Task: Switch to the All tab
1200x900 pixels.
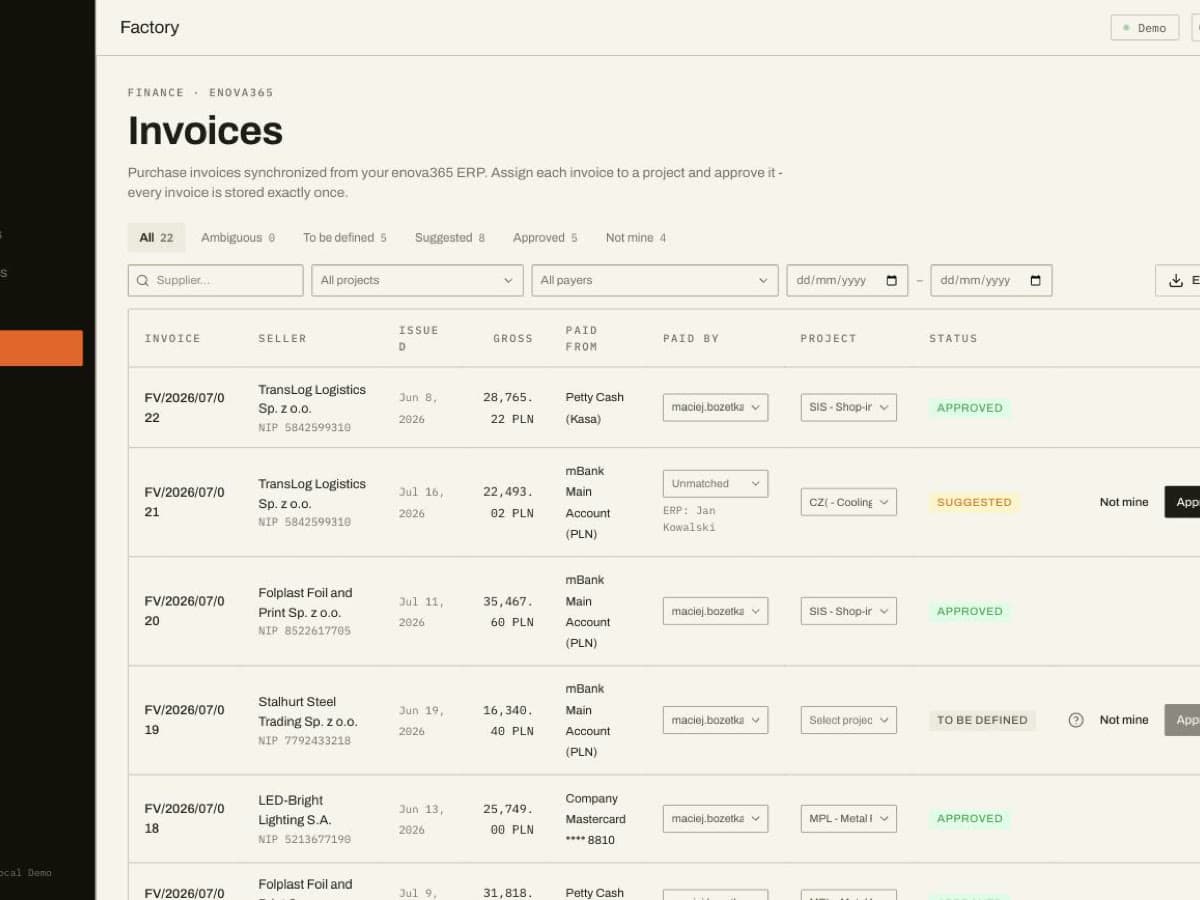Action: point(157,238)
